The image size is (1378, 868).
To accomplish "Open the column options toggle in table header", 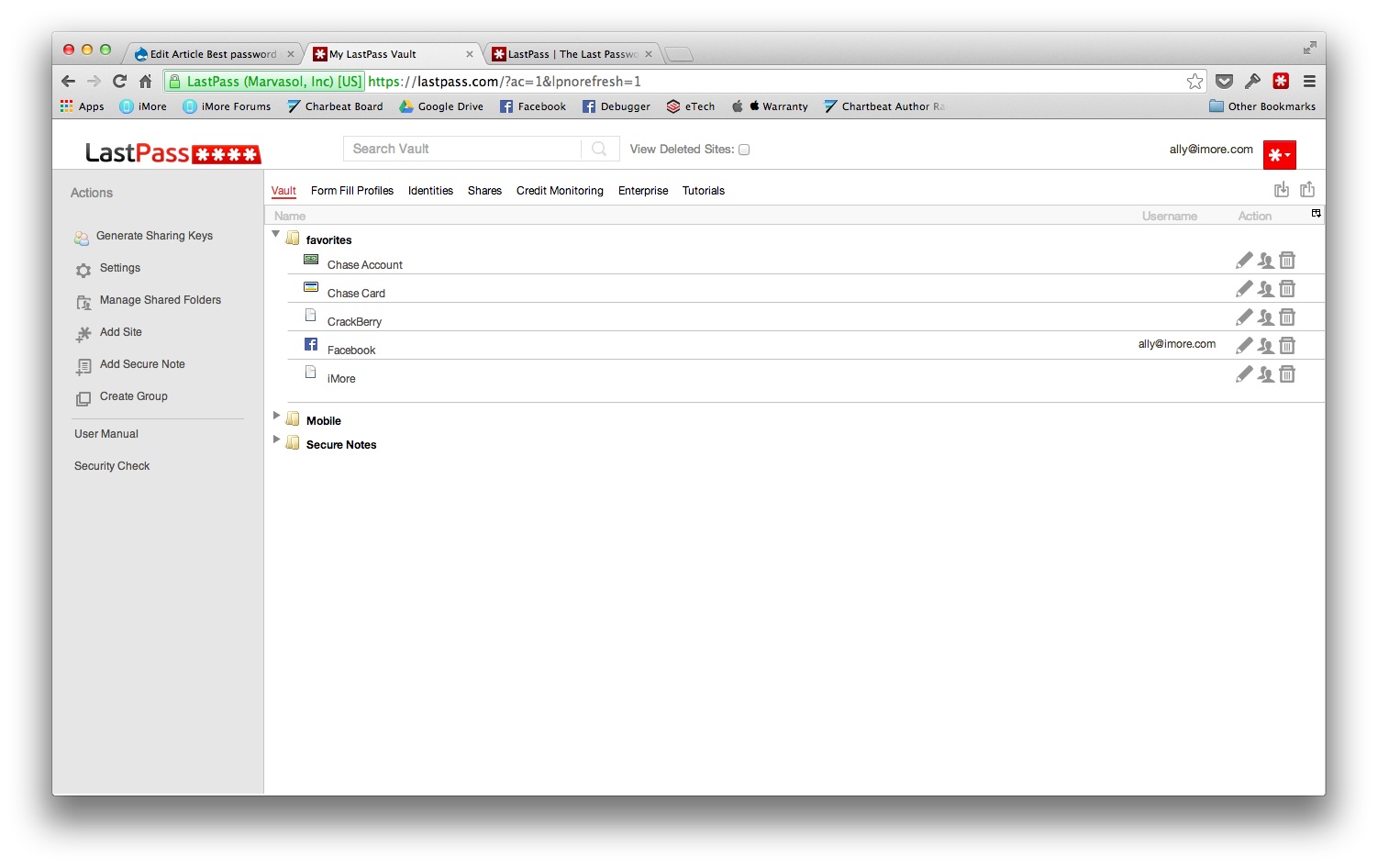I will tap(1316, 213).
